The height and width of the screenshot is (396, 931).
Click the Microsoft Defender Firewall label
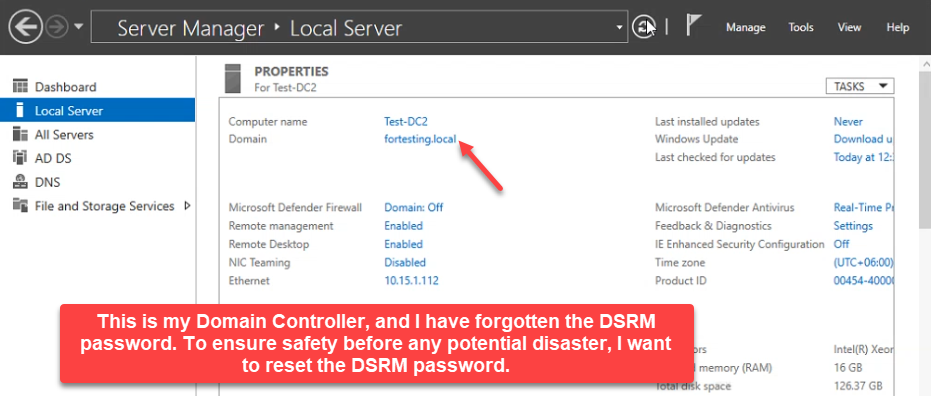pos(295,207)
